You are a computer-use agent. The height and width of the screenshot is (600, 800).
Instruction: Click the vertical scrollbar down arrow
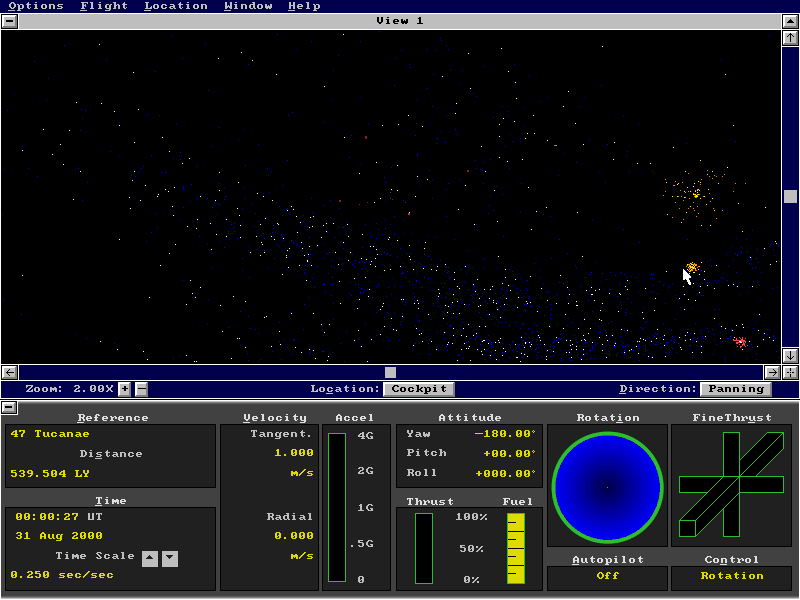tap(790, 356)
